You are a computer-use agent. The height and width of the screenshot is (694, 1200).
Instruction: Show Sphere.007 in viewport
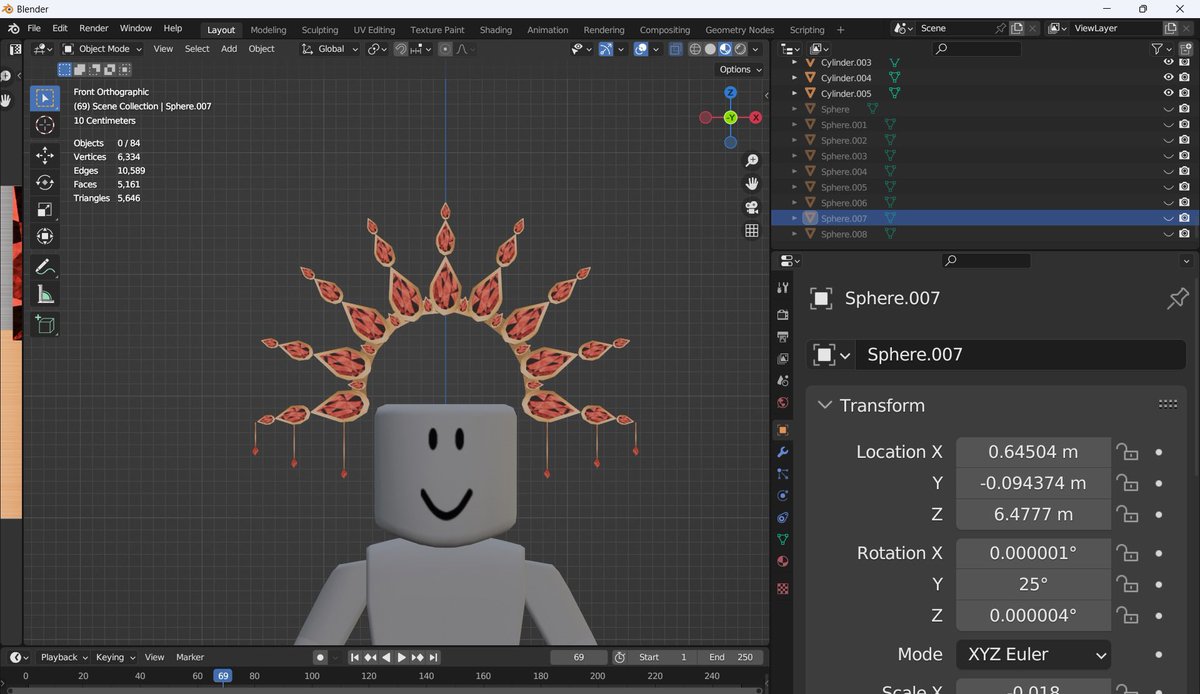tap(1168, 219)
